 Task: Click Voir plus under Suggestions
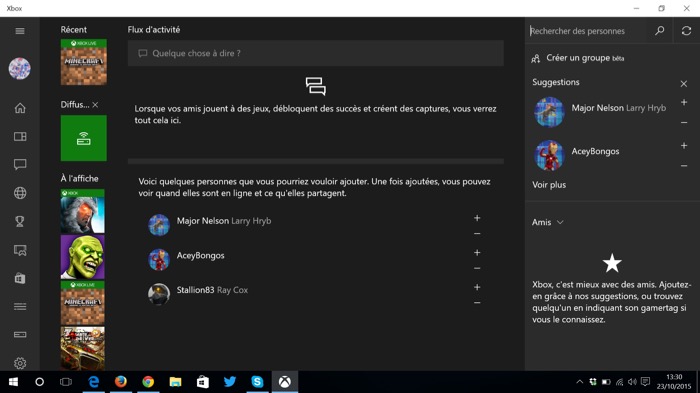pyautogui.click(x=549, y=184)
